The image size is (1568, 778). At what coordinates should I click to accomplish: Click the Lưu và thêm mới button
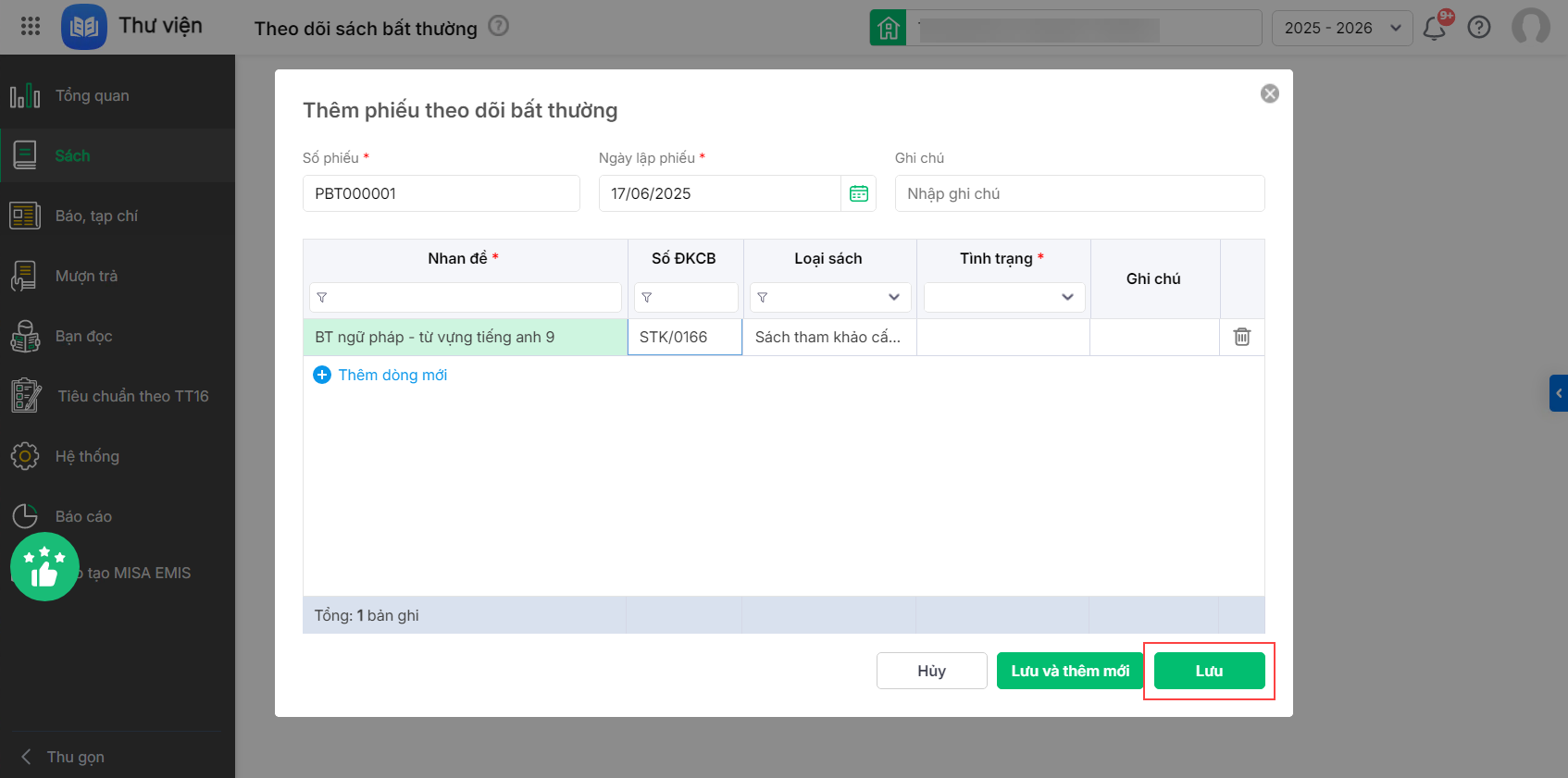point(1070,671)
